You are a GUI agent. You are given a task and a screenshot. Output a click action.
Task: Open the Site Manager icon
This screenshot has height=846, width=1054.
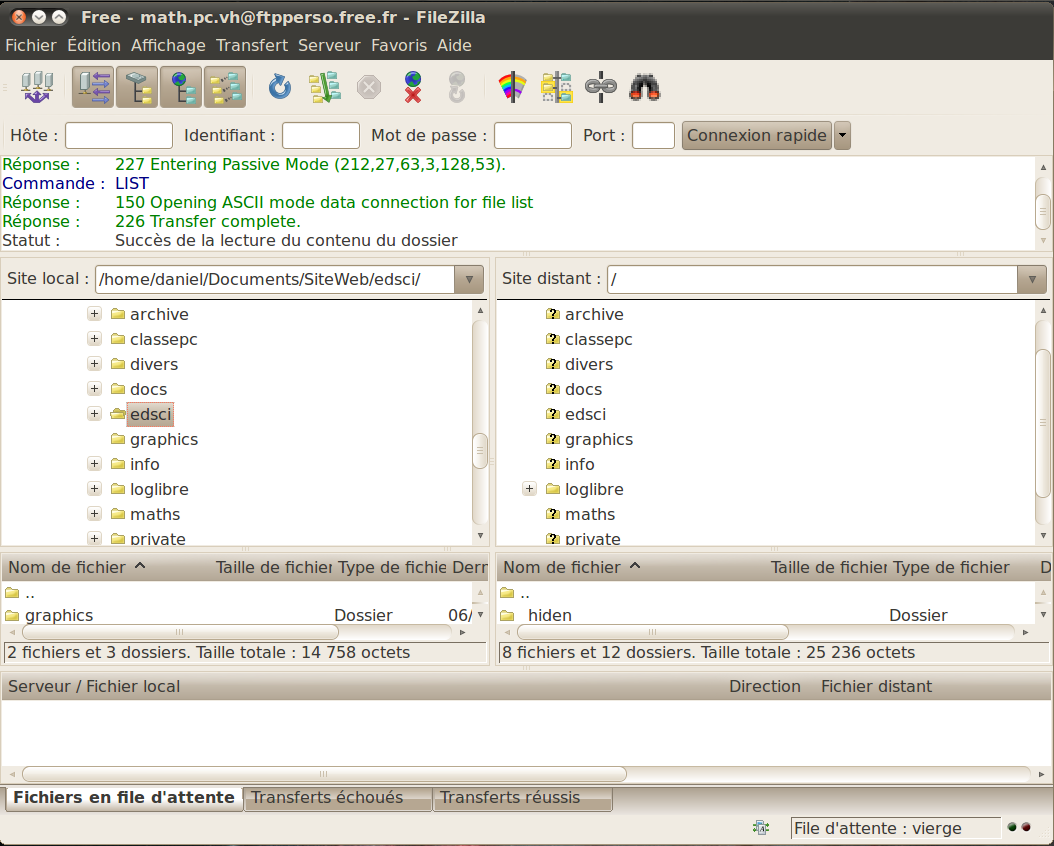37,88
